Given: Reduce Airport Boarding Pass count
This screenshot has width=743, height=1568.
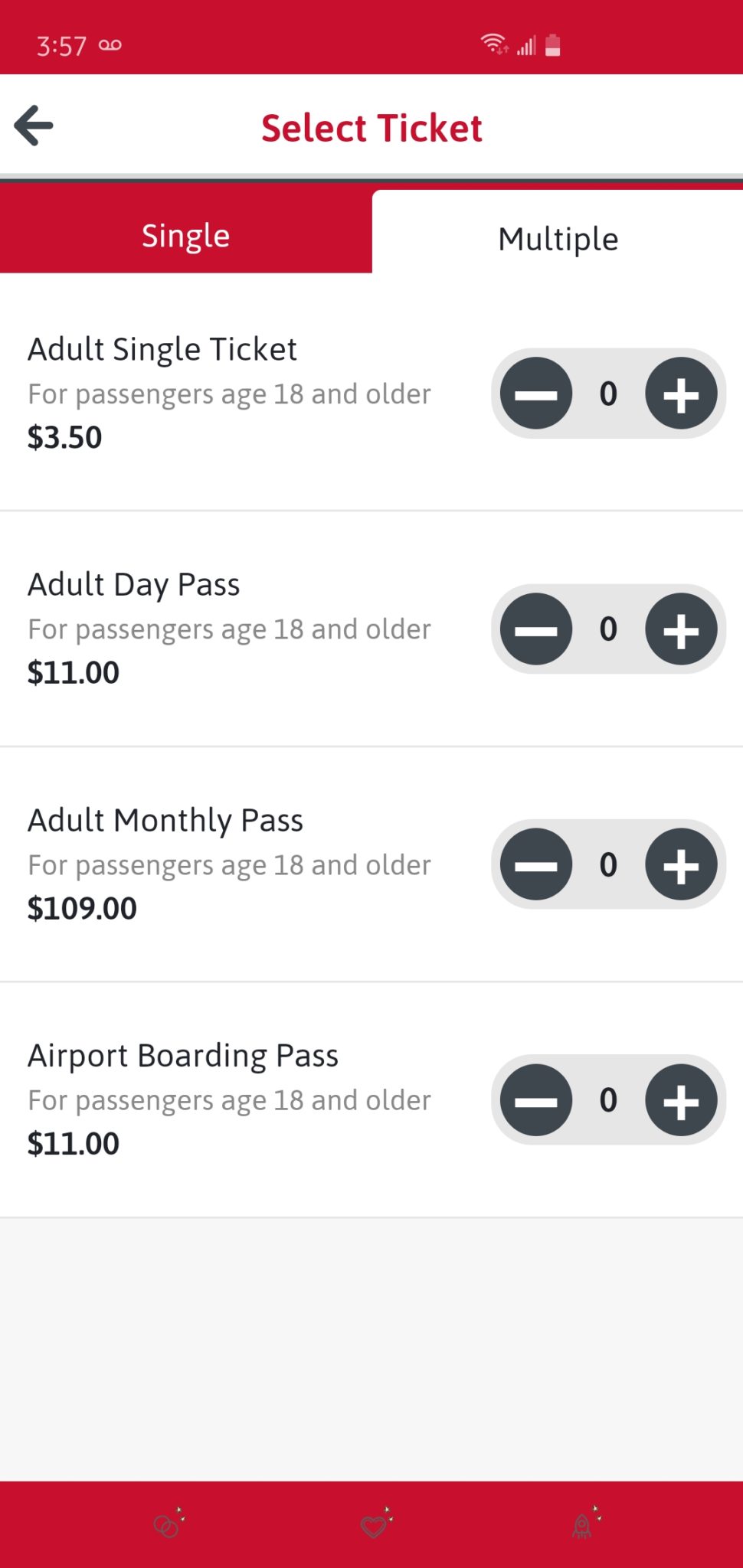Looking at the screenshot, I should [x=536, y=1100].
